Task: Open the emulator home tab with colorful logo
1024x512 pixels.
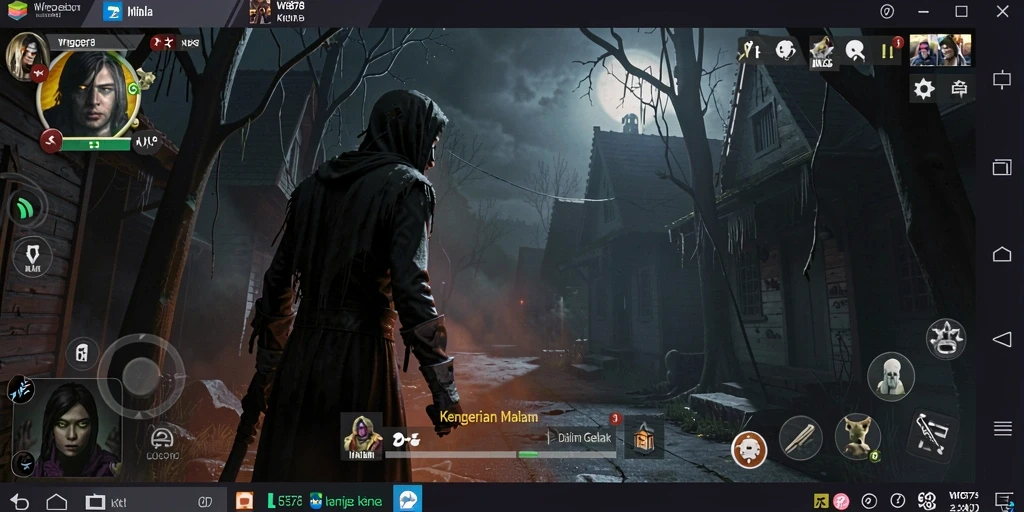Action: tap(44, 10)
